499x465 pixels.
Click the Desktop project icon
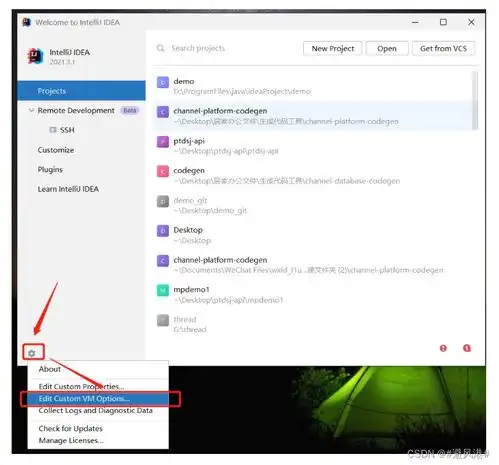pyautogui.click(x=163, y=231)
